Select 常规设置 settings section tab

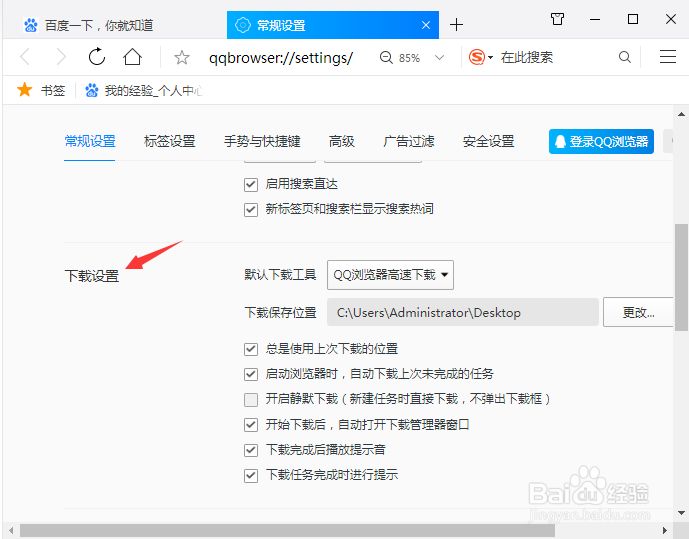pyautogui.click(x=90, y=141)
